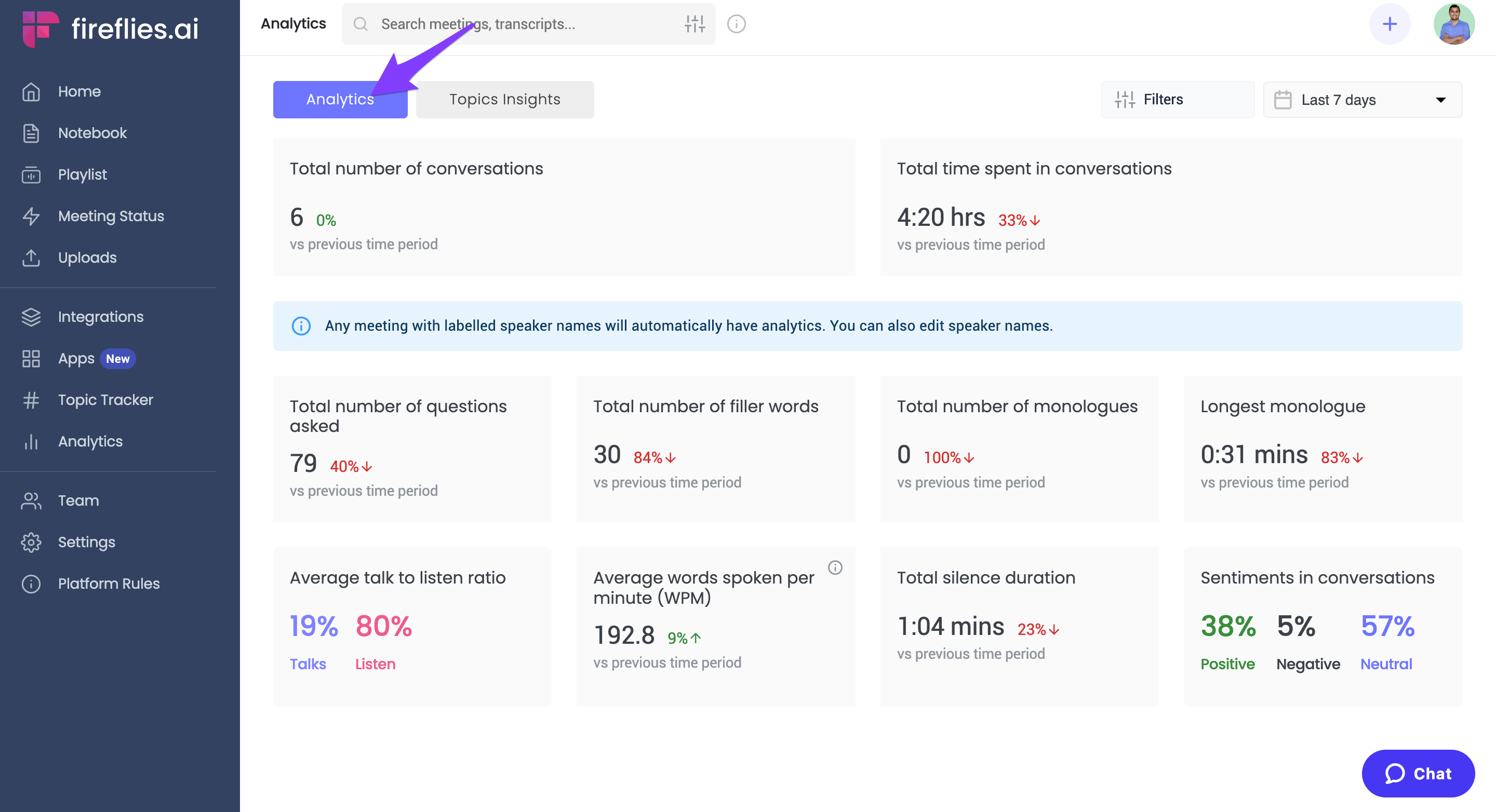Click the date range dropdown arrow
The height and width of the screenshot is (812, 1496).
point(1441,100)
